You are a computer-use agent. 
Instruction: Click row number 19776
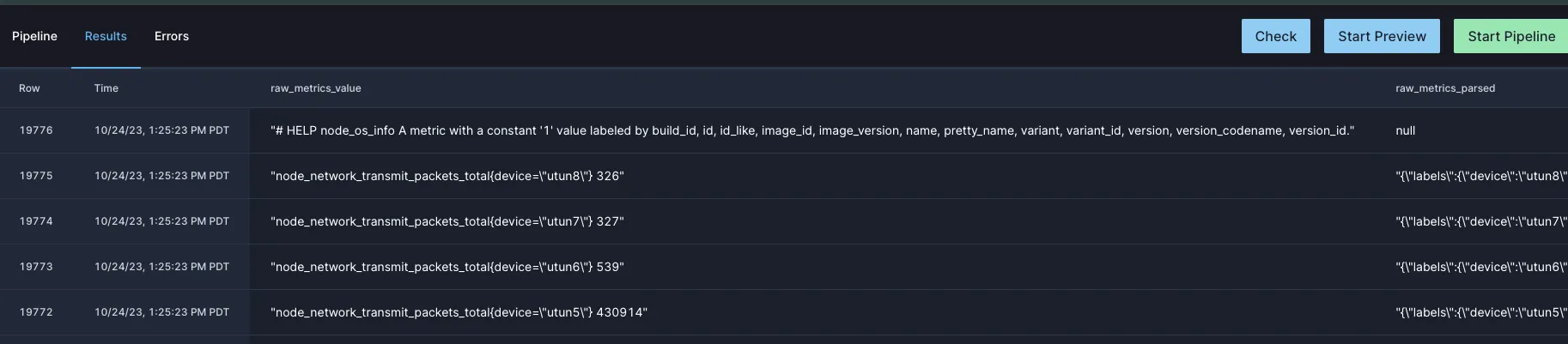[36, 130]
